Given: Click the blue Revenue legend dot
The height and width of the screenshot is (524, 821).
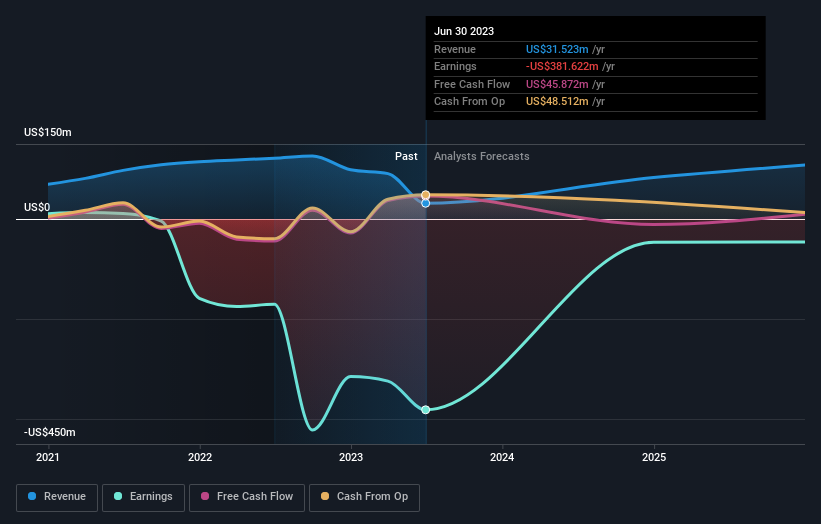Looking at the screenshot, I should (x=32, y=496).
